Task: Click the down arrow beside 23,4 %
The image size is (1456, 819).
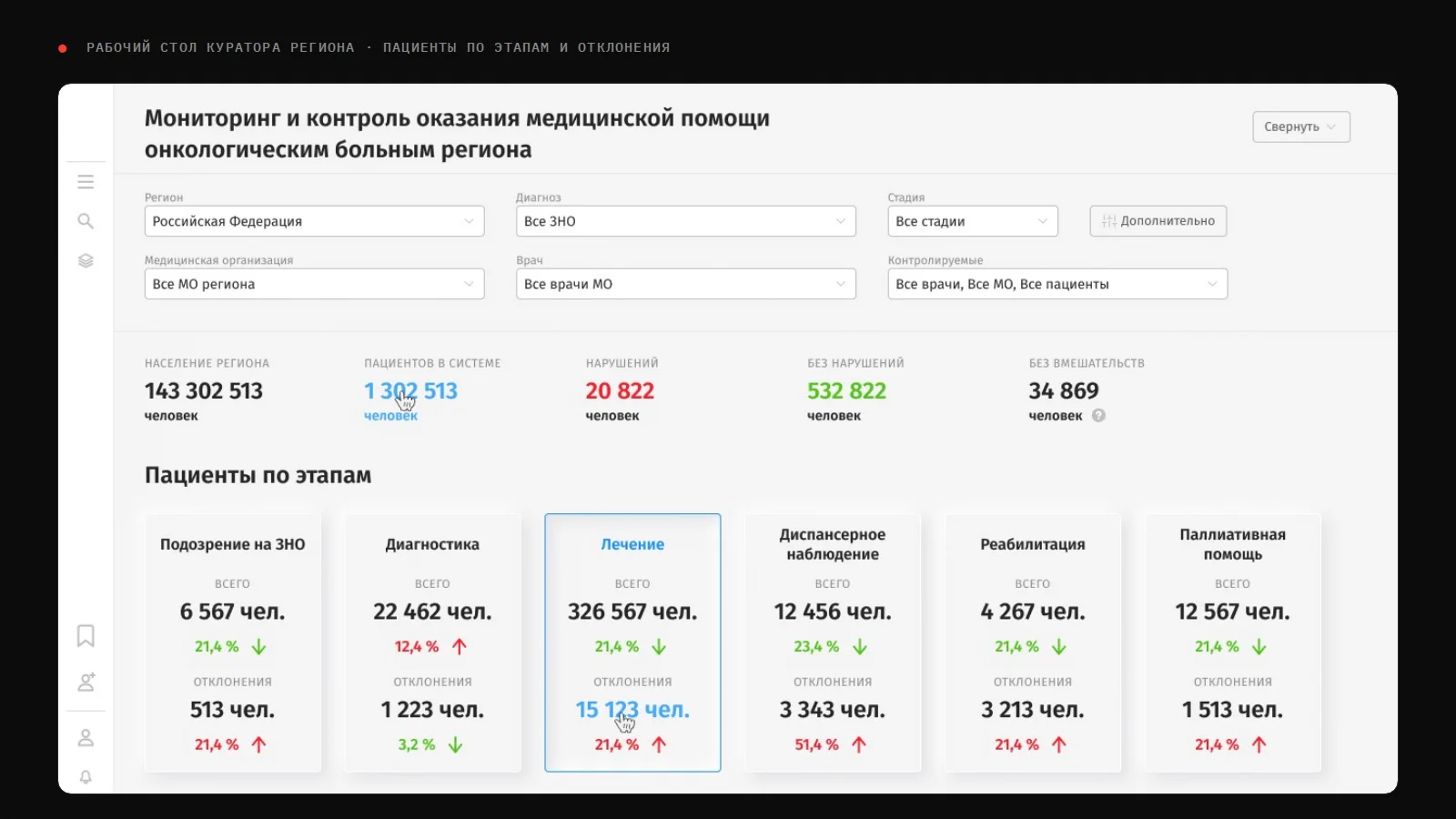Action: [x=860, y=647]
